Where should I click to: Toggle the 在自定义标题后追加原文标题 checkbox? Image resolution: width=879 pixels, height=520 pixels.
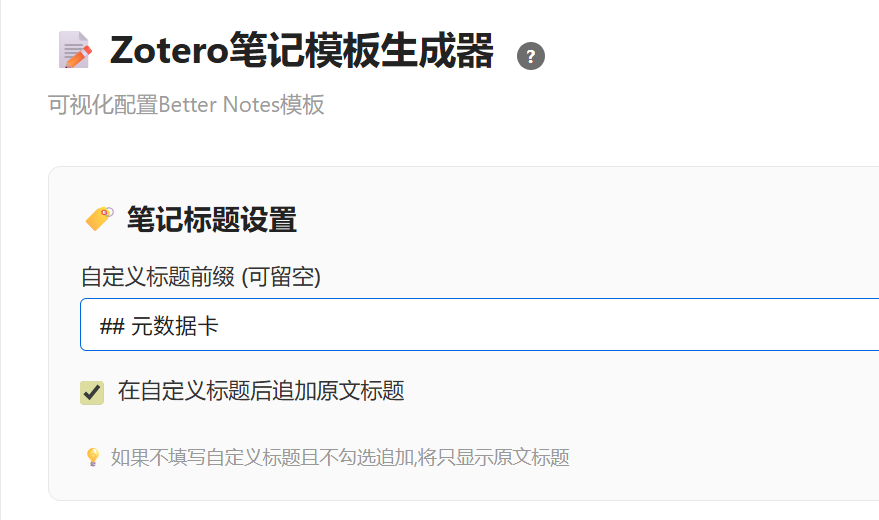(92, 392)
